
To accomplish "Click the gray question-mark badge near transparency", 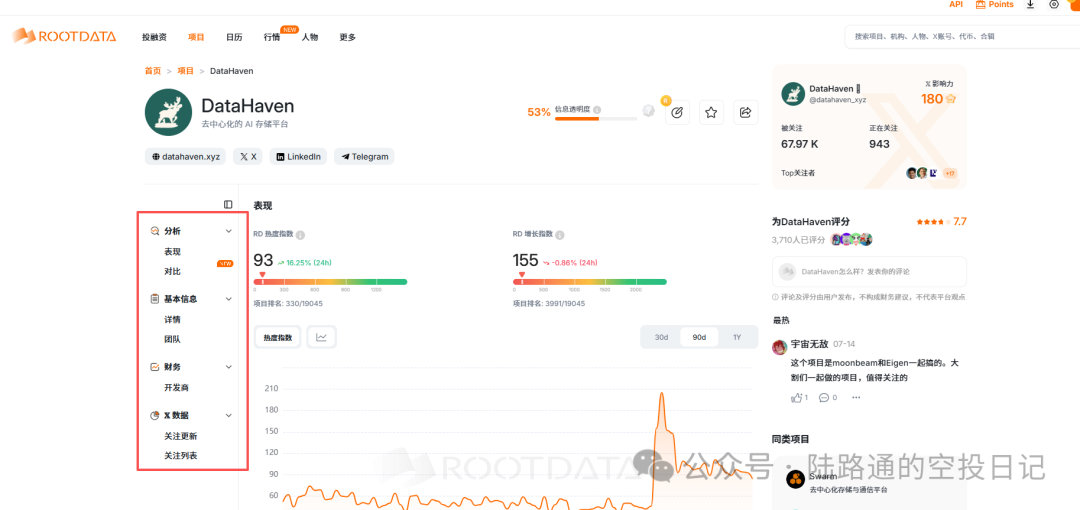I will (648, 111).
